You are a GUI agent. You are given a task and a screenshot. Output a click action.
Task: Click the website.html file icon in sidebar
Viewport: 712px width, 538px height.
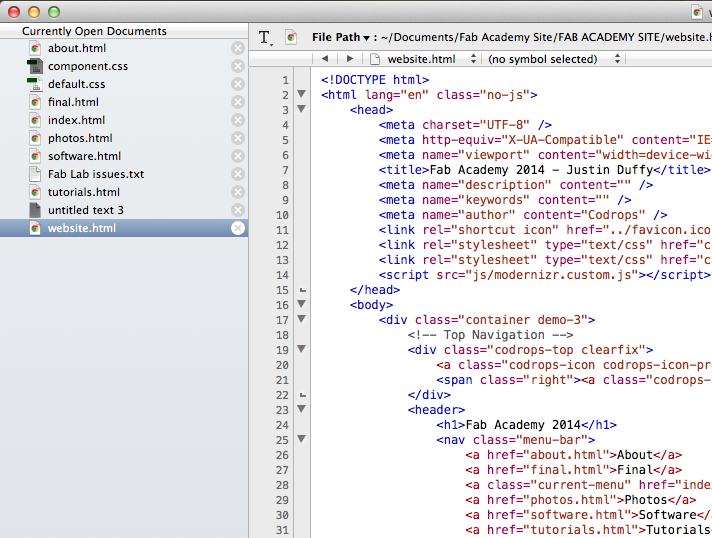[x=35, y=228]
